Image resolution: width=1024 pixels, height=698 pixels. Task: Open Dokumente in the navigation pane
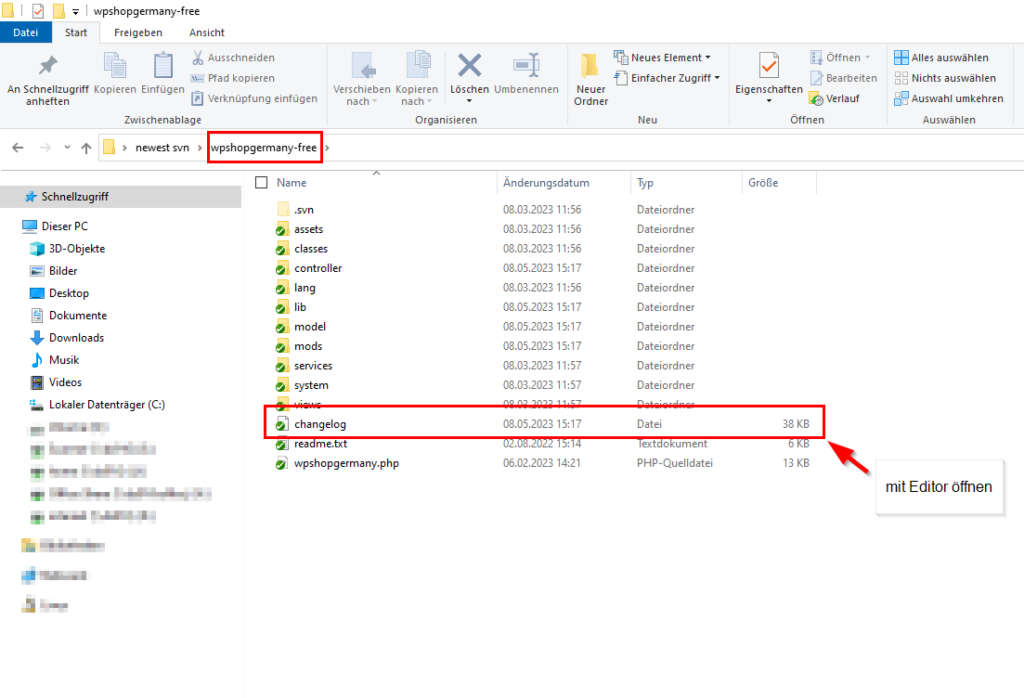(78, 315)
